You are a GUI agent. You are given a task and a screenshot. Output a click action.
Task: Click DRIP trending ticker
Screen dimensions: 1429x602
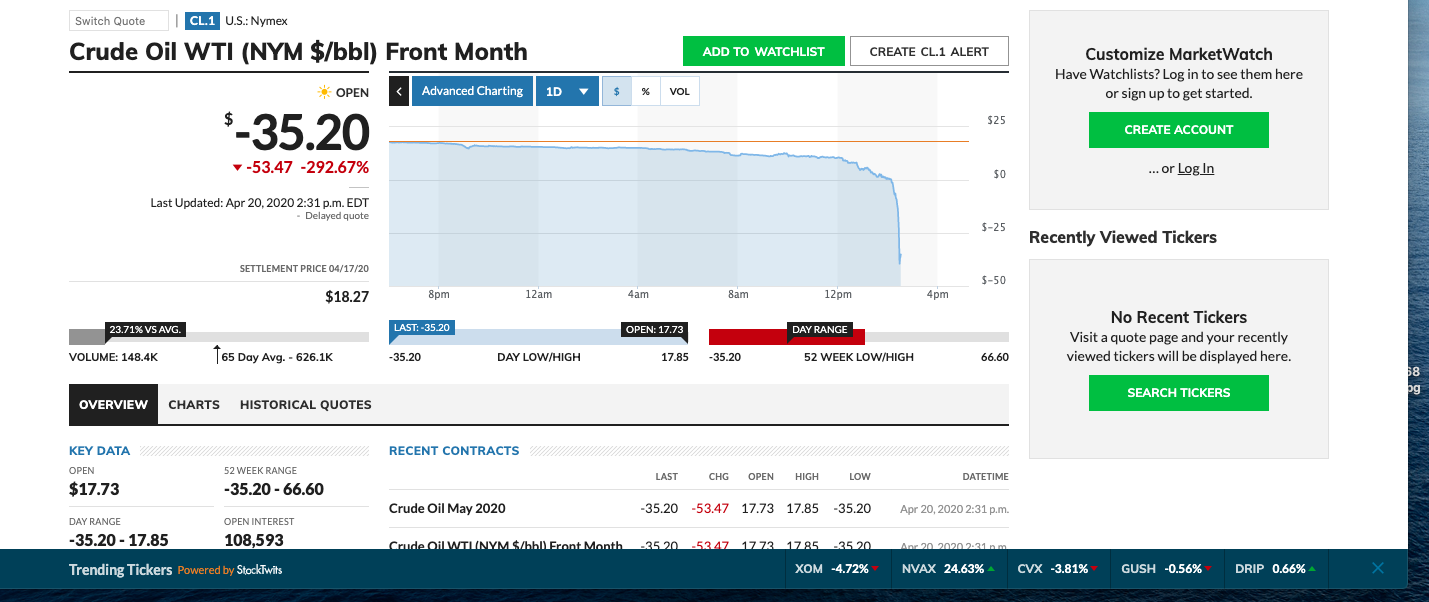1276,568
